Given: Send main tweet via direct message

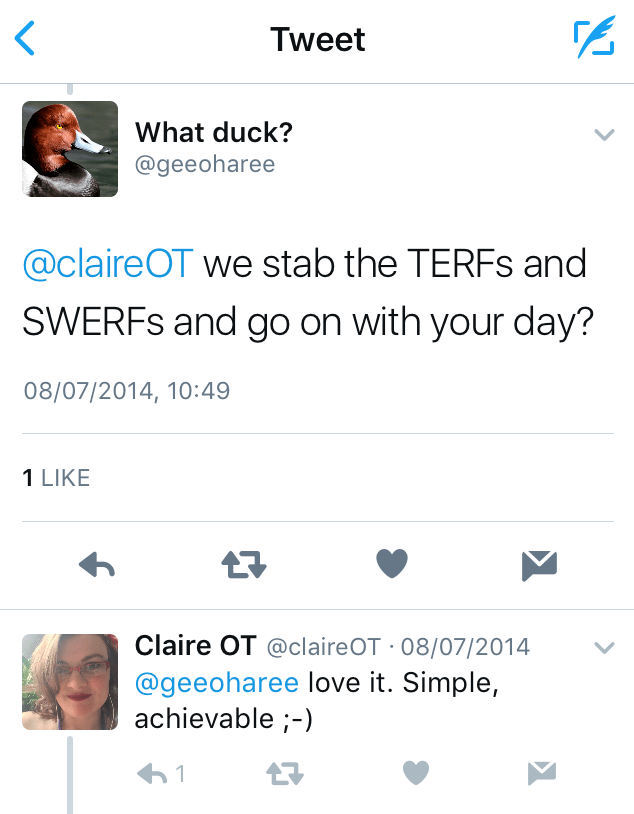Looking at the screenshot, I should pos(539,567).
